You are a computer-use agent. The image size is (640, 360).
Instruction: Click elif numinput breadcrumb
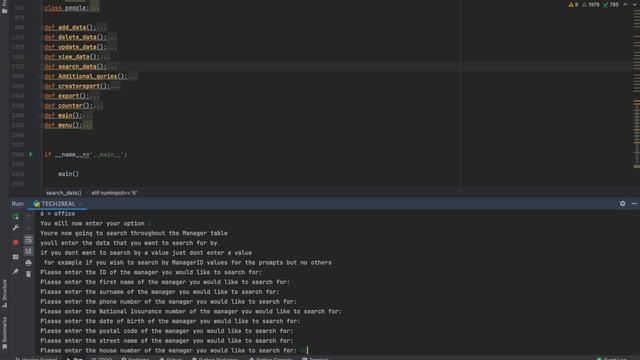click(114, 193)
